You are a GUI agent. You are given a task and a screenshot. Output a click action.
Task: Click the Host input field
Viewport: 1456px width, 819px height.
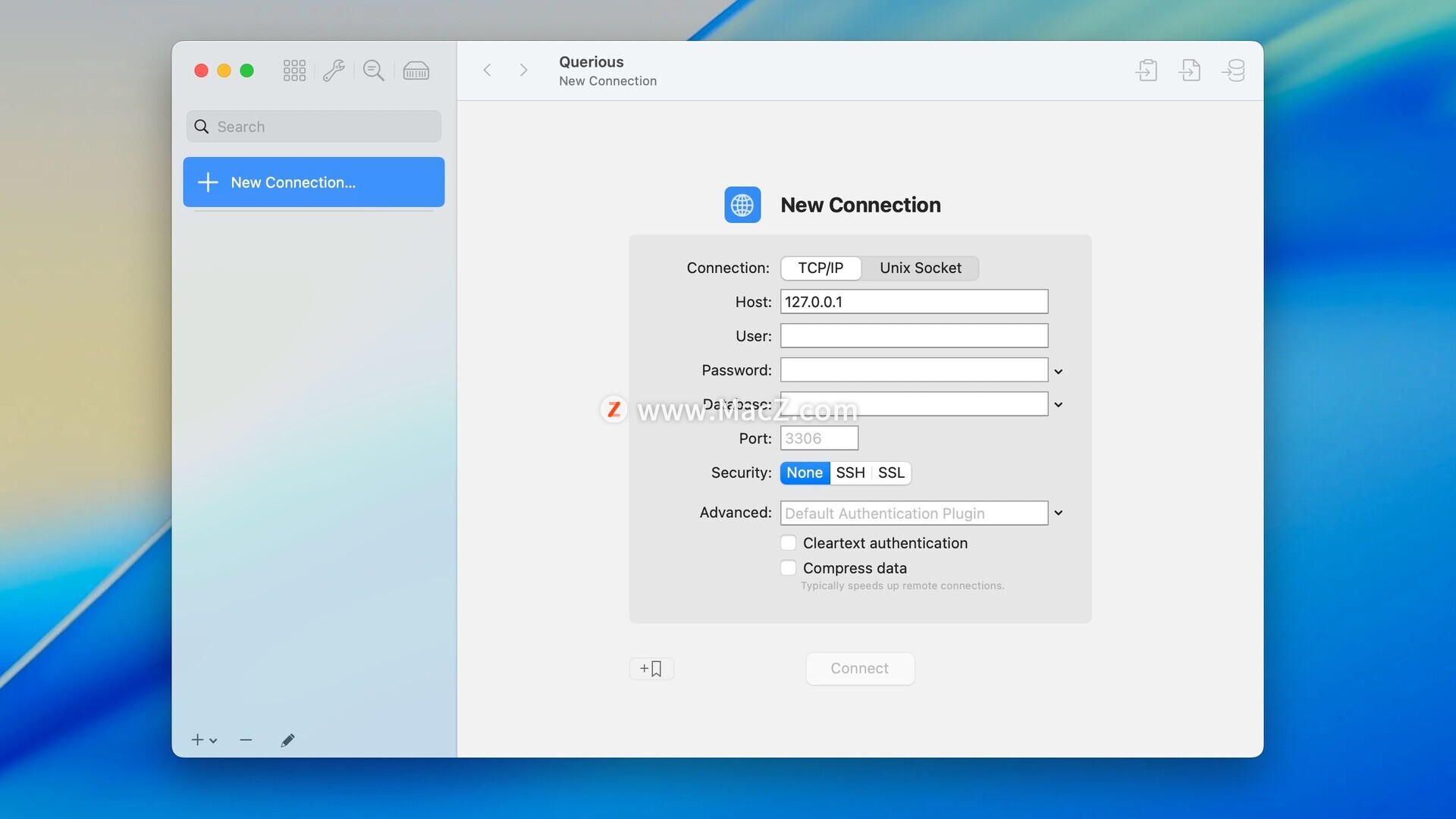tap(914, 302)
